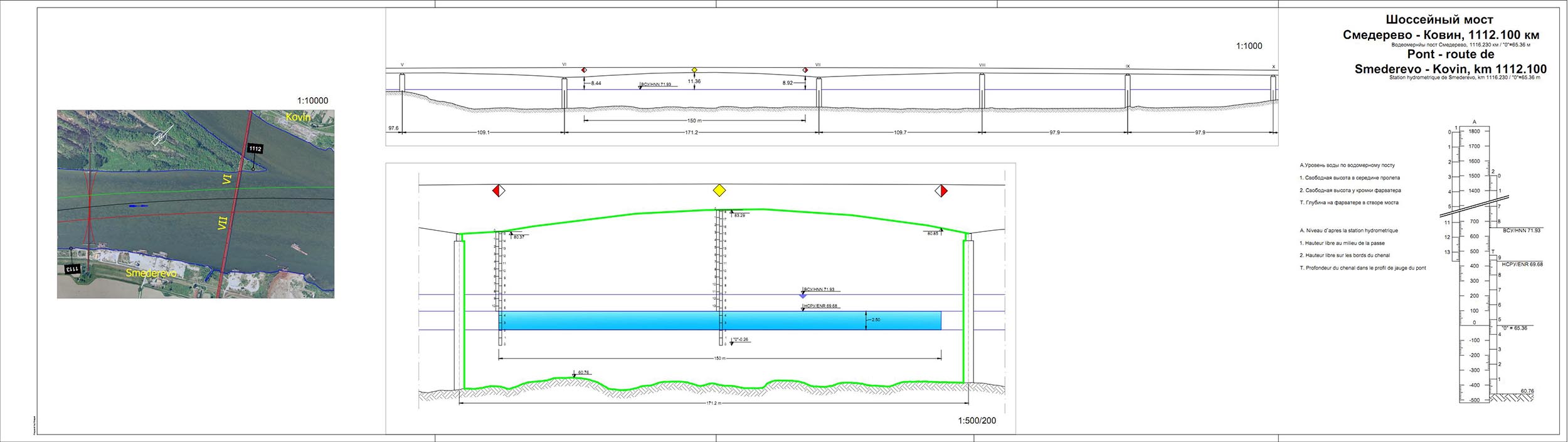This screenshot has width=1568, height=442.
Task: Click the '1800' value at the top of gauge scale A
Action: (x=1473, y=132)
